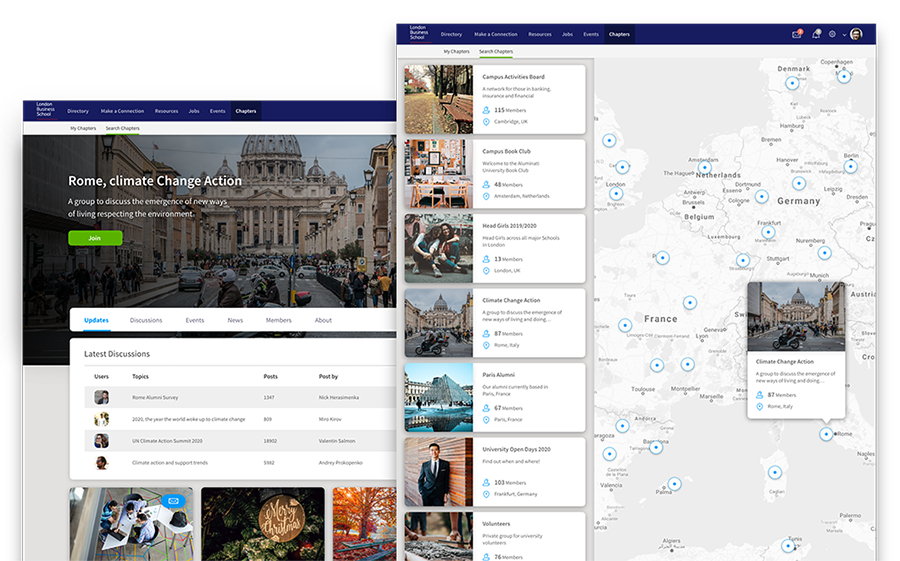Open Resources menu in left window
The width and height of the screenshot is (900, 561).
(x=166, y=111)
